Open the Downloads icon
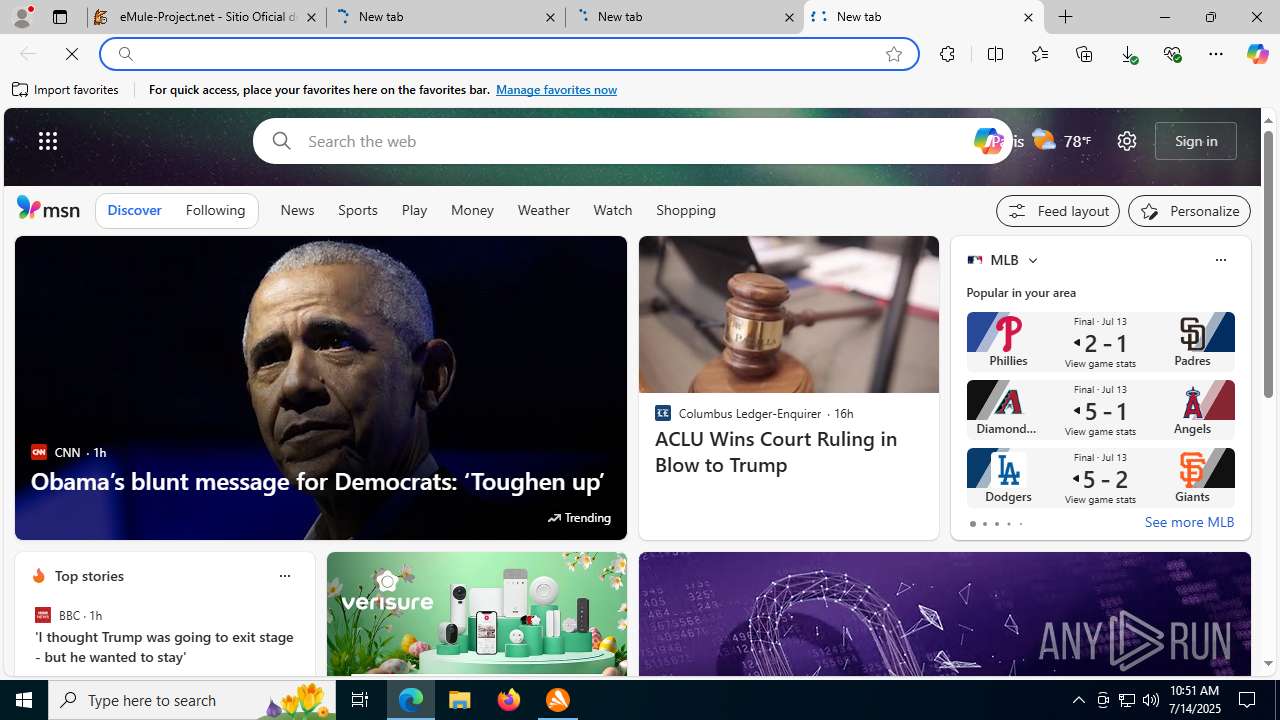The width and height of the screenshot is (1280, 720). [x=1129, y=54]
